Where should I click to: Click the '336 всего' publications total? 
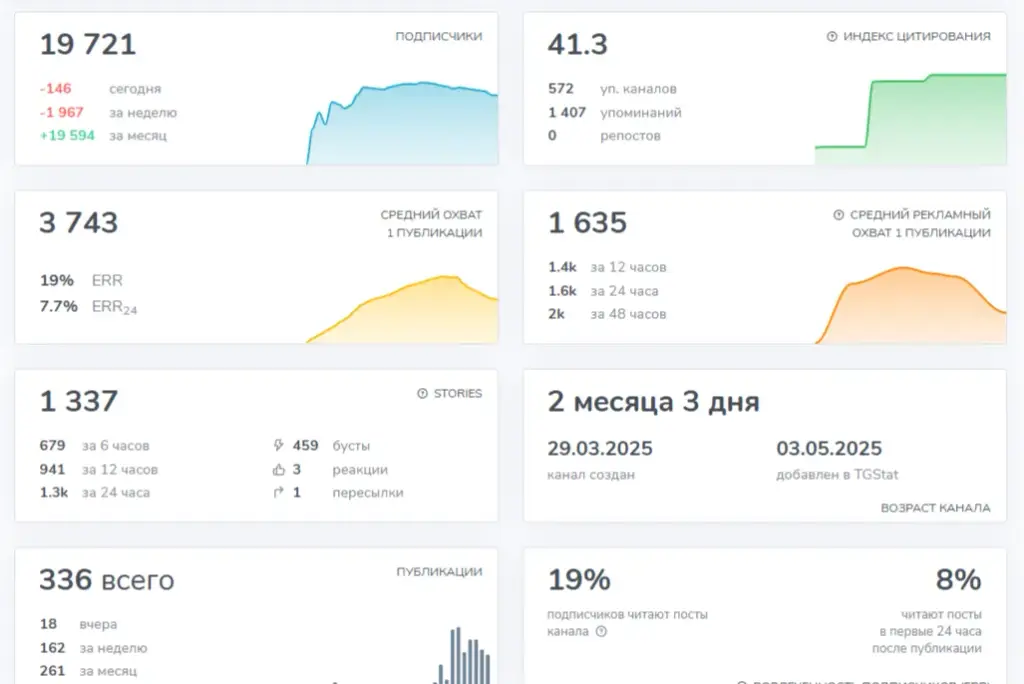pyautogui.click(x=107, y=580)
